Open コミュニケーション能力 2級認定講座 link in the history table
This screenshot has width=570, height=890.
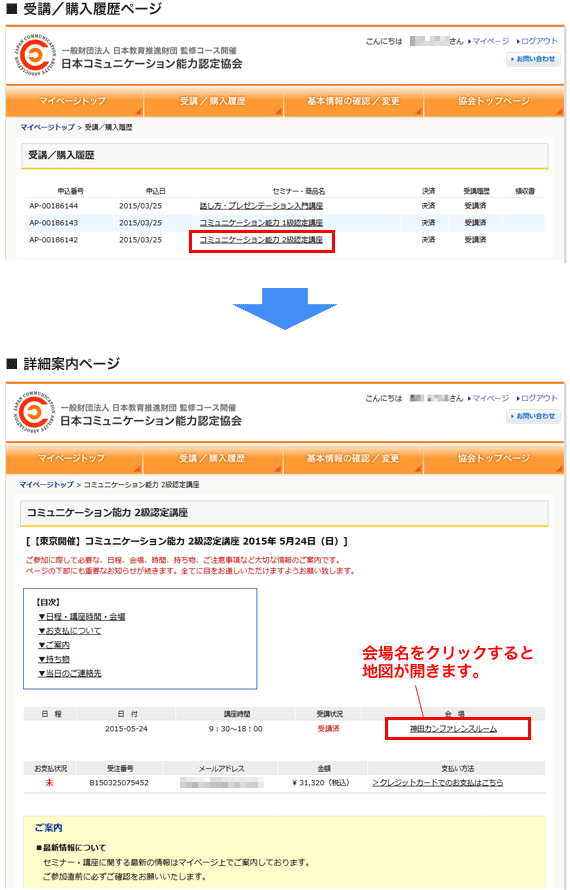[261, 240]
